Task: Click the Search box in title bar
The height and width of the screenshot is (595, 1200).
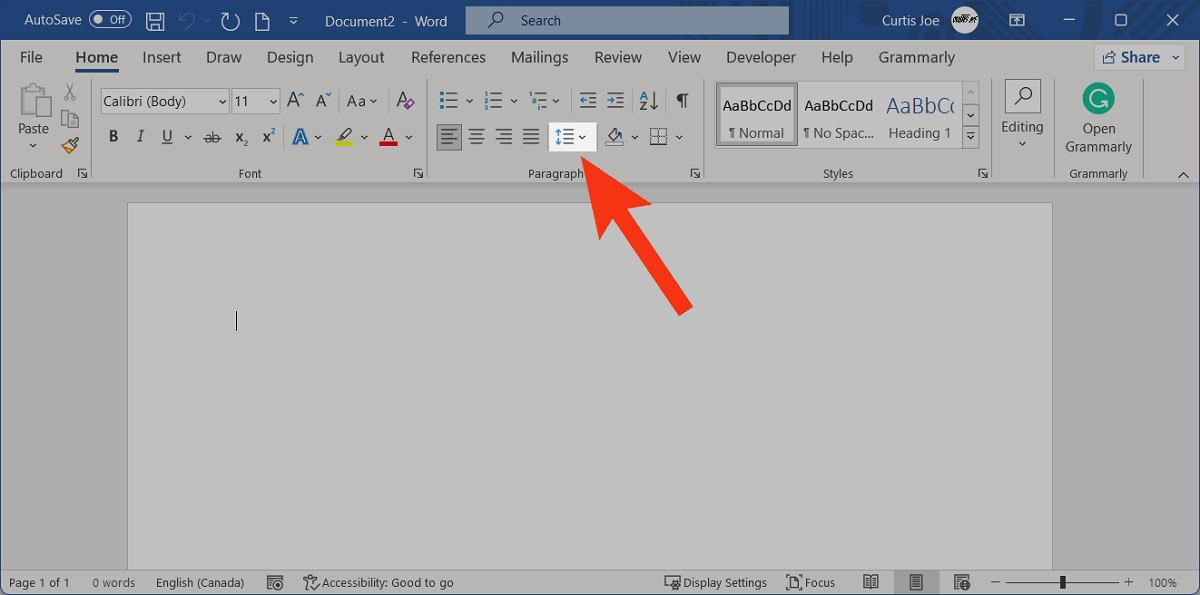Action: (627, 20)
